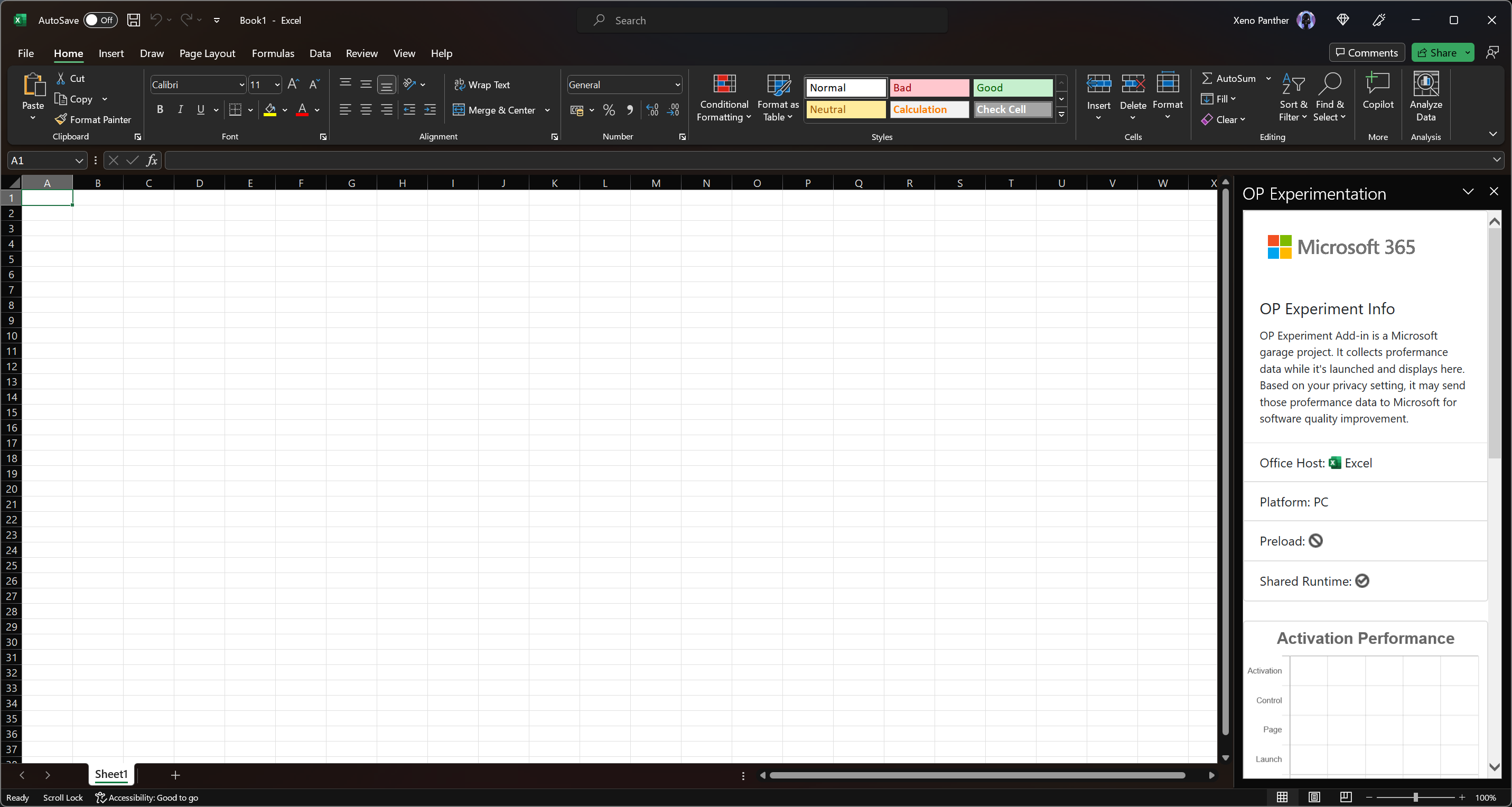Click the zoom slider handle
Viewport: 1512px width, 807px height.
pyautogui.click(x=1416, y=797)
